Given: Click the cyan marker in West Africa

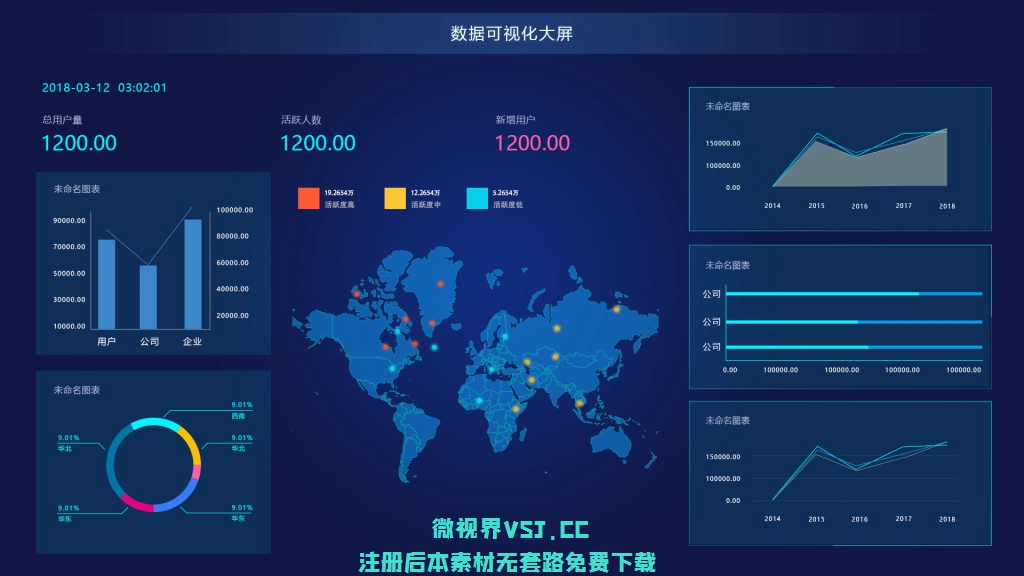Looking at the screenshot, I should (480, 401).
